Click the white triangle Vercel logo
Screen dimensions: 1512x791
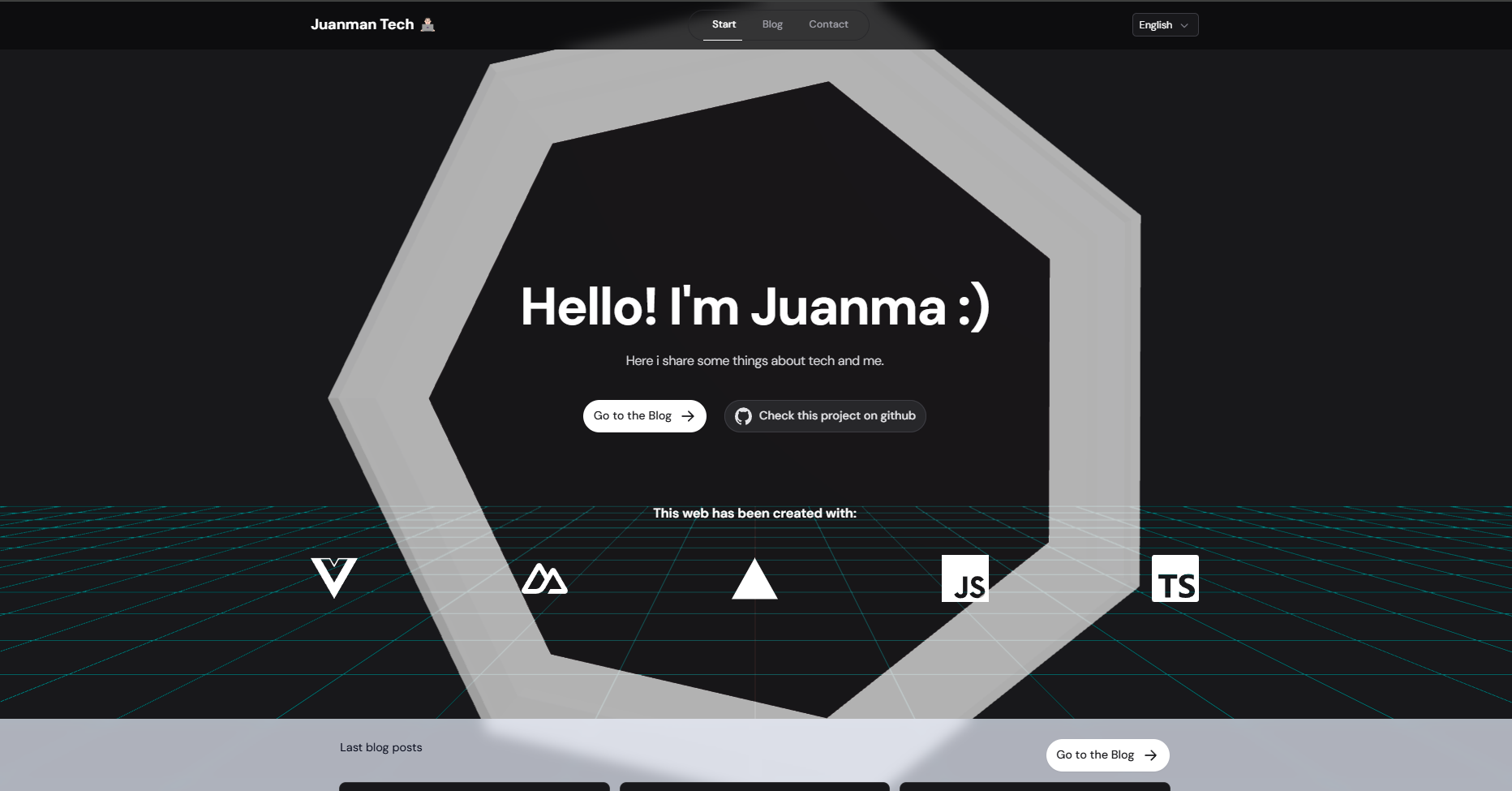click(x=754, y=579)
